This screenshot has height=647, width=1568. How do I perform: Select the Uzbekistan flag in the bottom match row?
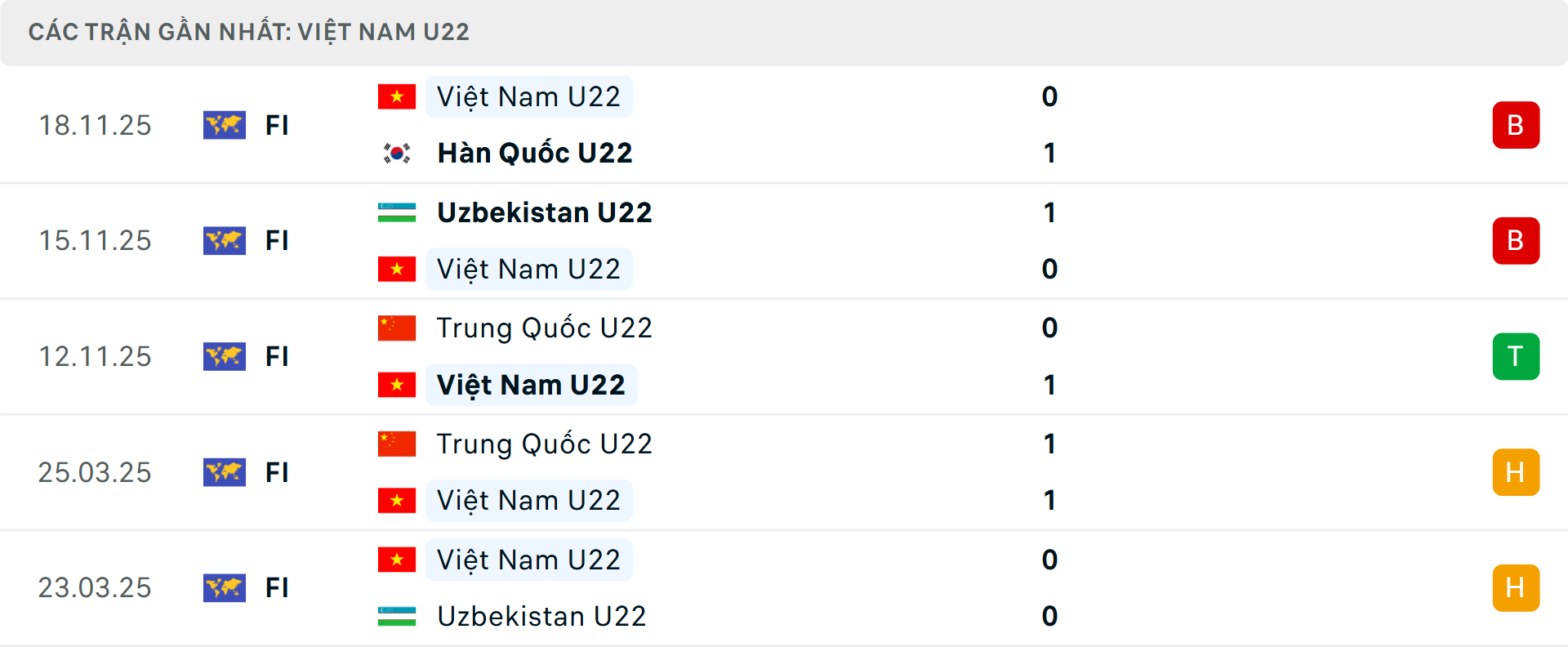click(x=397, y=616)
